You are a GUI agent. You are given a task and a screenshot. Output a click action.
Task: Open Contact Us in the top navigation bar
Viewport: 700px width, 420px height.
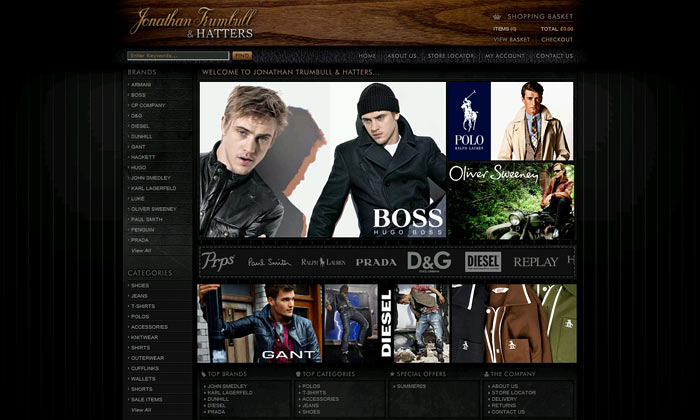pos(554,56)
